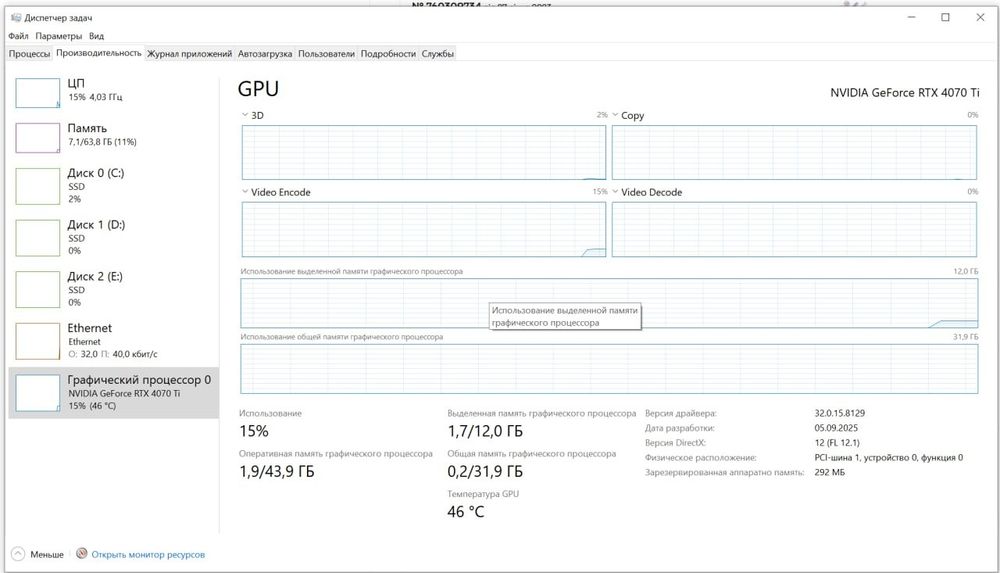Select the Память mini-graph thumbnail
Screen dimensions: 1000x573
pos(38,137)
